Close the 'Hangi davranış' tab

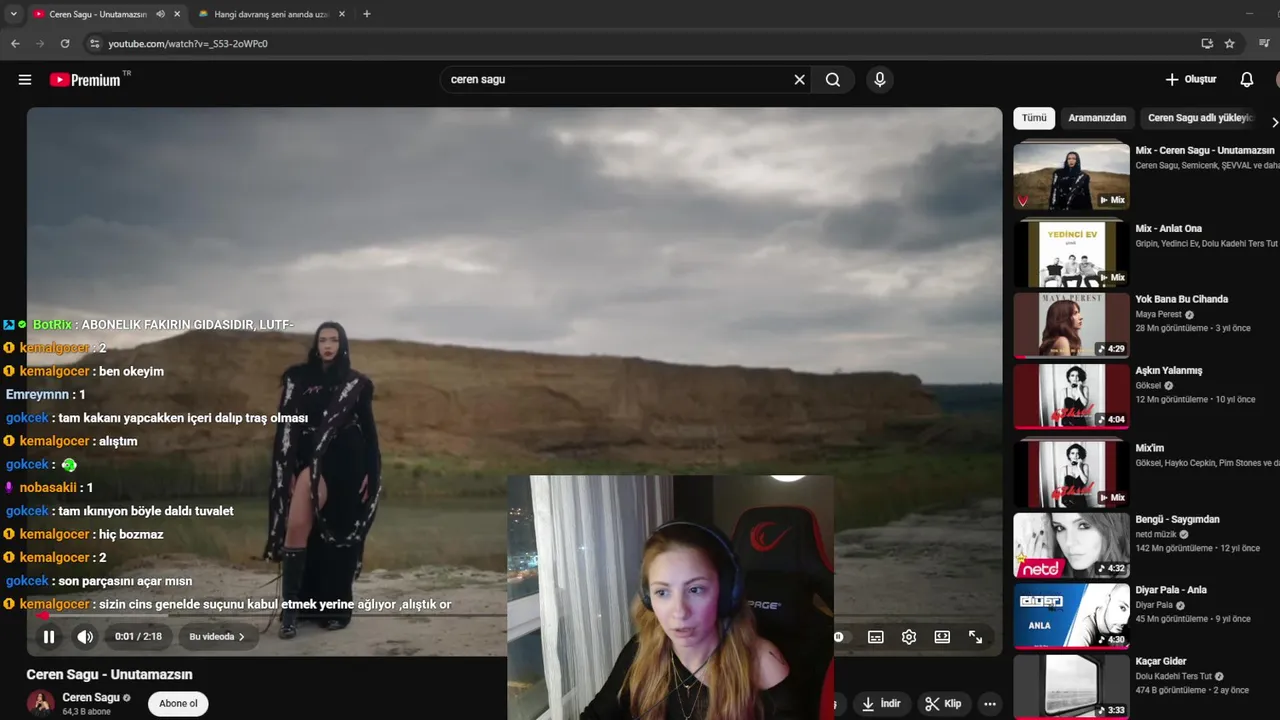coord(342,14)
